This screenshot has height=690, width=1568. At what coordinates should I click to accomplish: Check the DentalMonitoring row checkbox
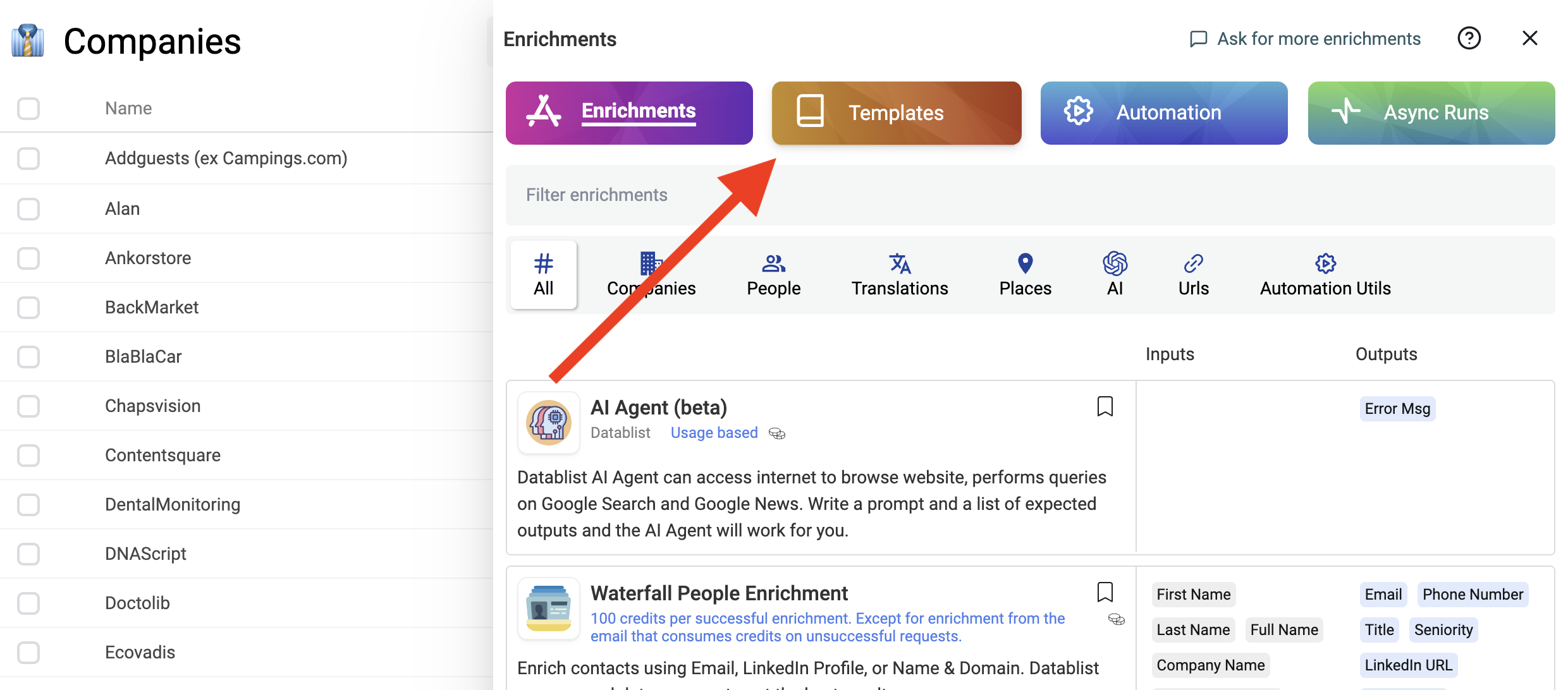(x=28, y=504)
